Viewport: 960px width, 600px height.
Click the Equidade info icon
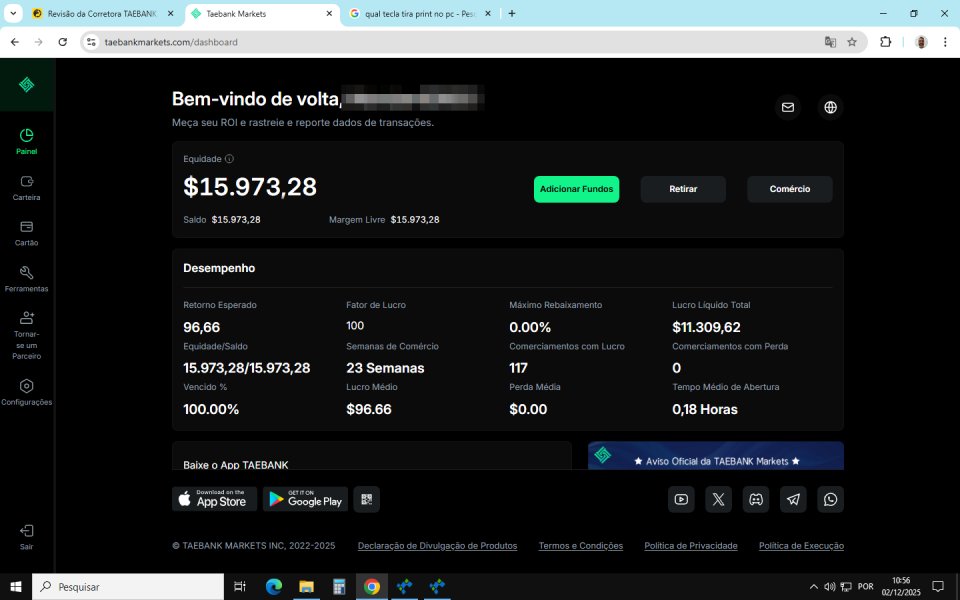click(229, 159)
